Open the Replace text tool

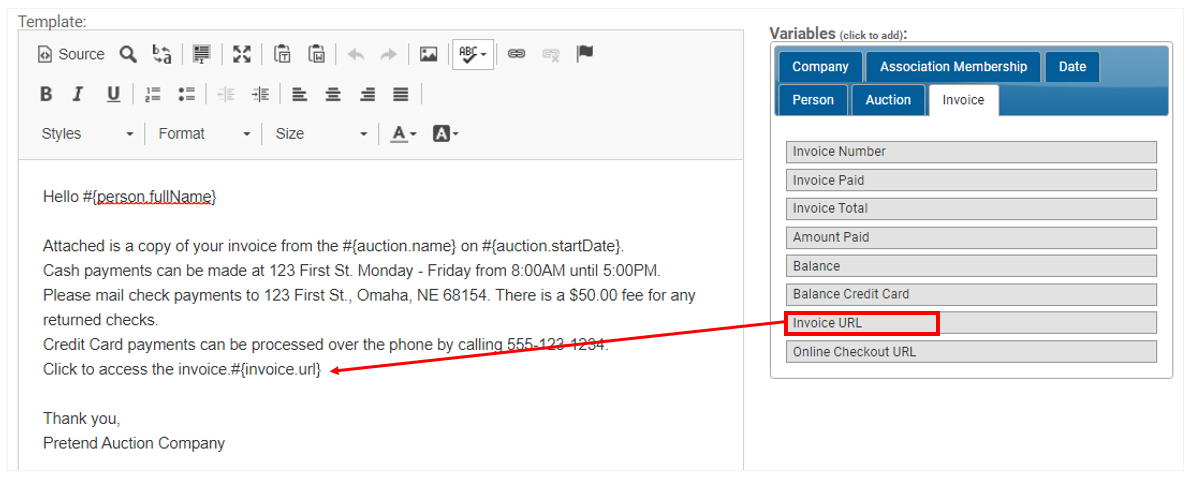161,54
